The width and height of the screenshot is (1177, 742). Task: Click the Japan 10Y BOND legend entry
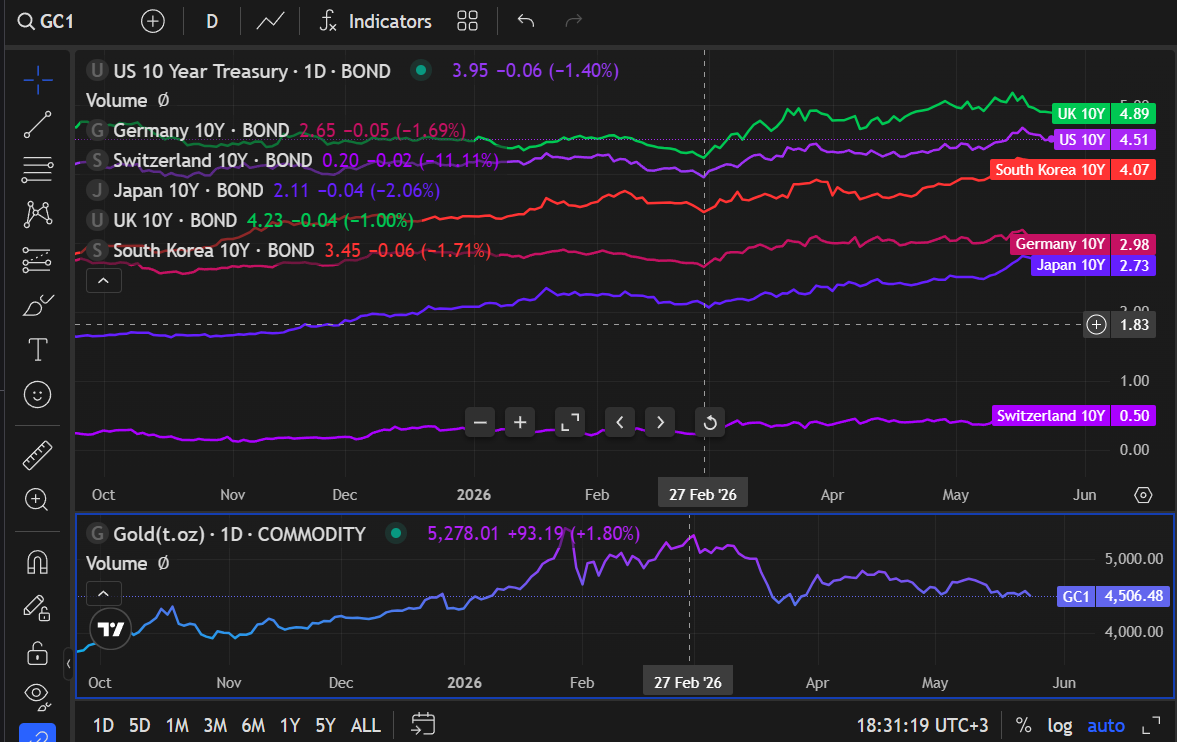pyautogui.click(x=188, y=191)
